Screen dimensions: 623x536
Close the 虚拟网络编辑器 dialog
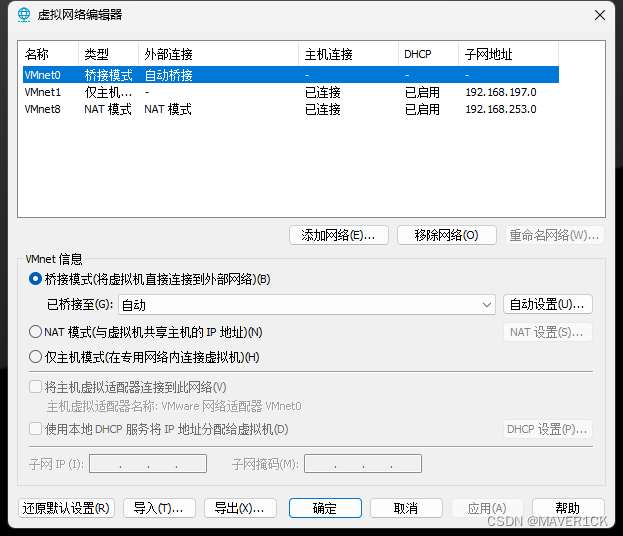(600, 15)
